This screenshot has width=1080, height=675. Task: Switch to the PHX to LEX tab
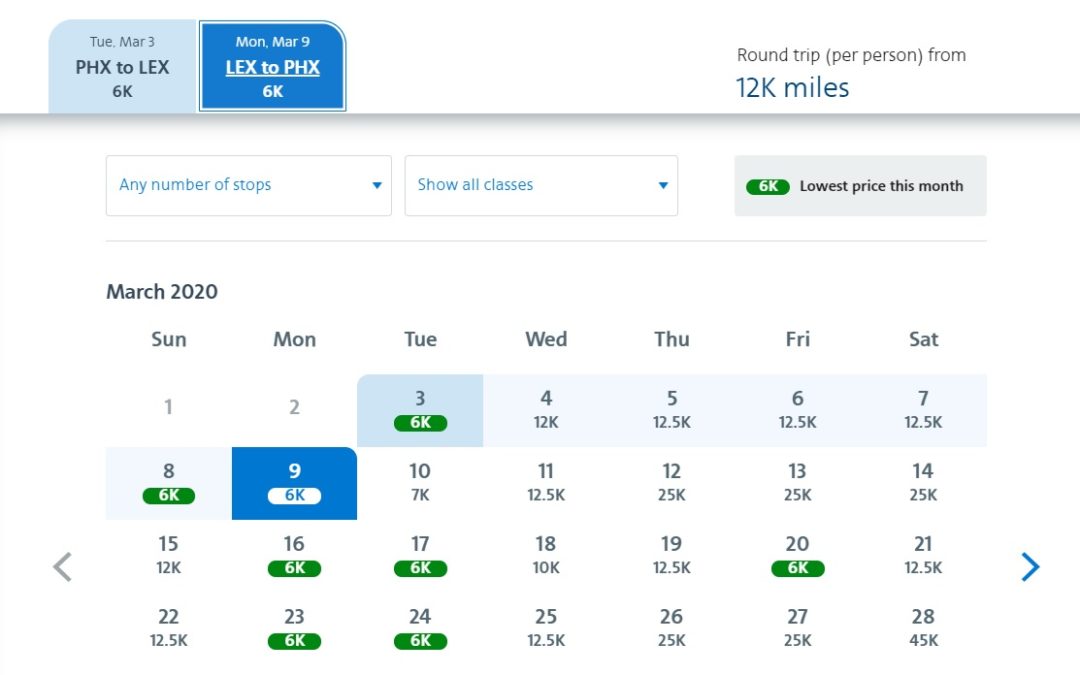pos(122,67)
